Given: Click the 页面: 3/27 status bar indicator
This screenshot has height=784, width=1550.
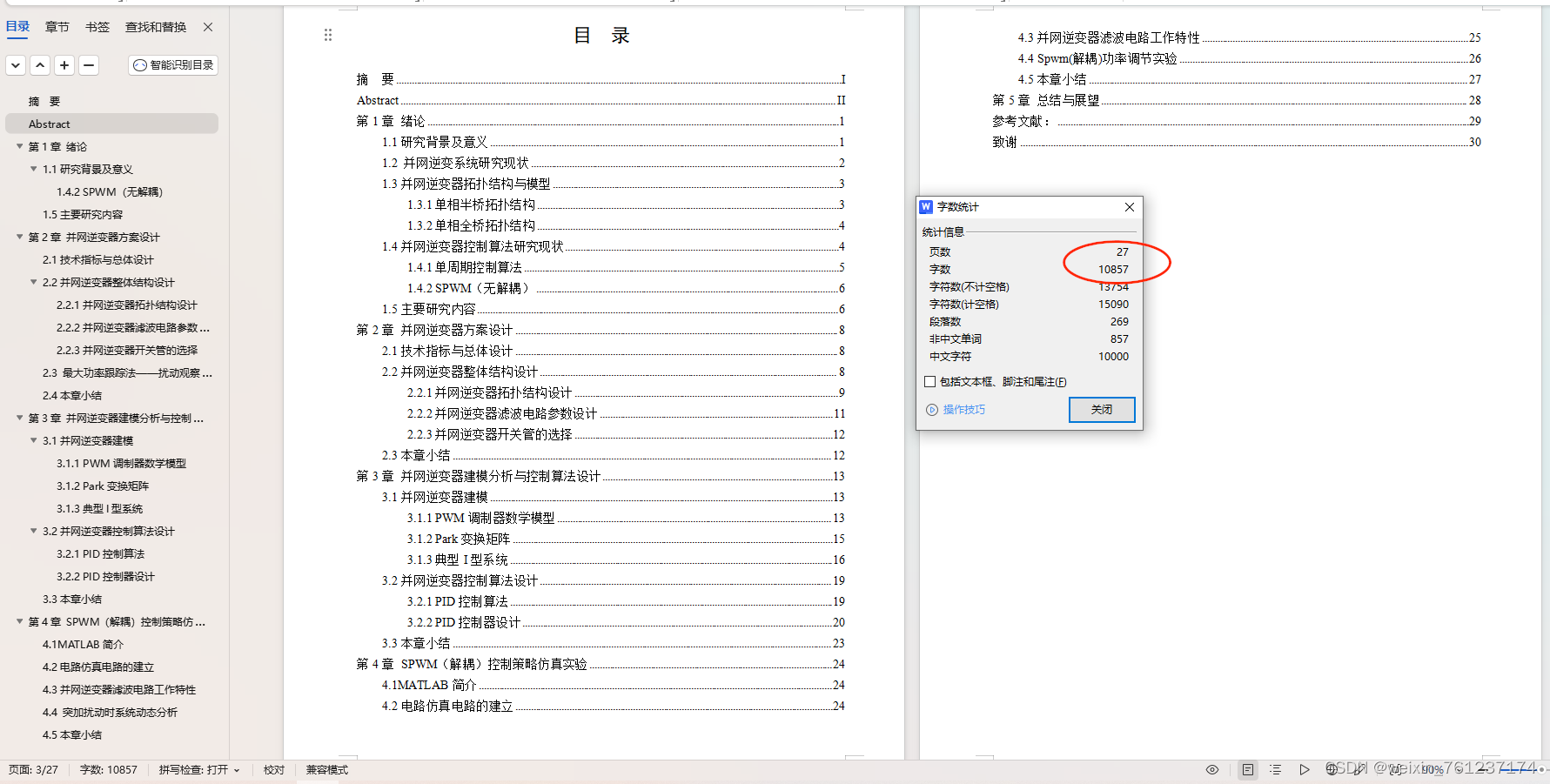Looking at the screenshot, I should 33,770.
